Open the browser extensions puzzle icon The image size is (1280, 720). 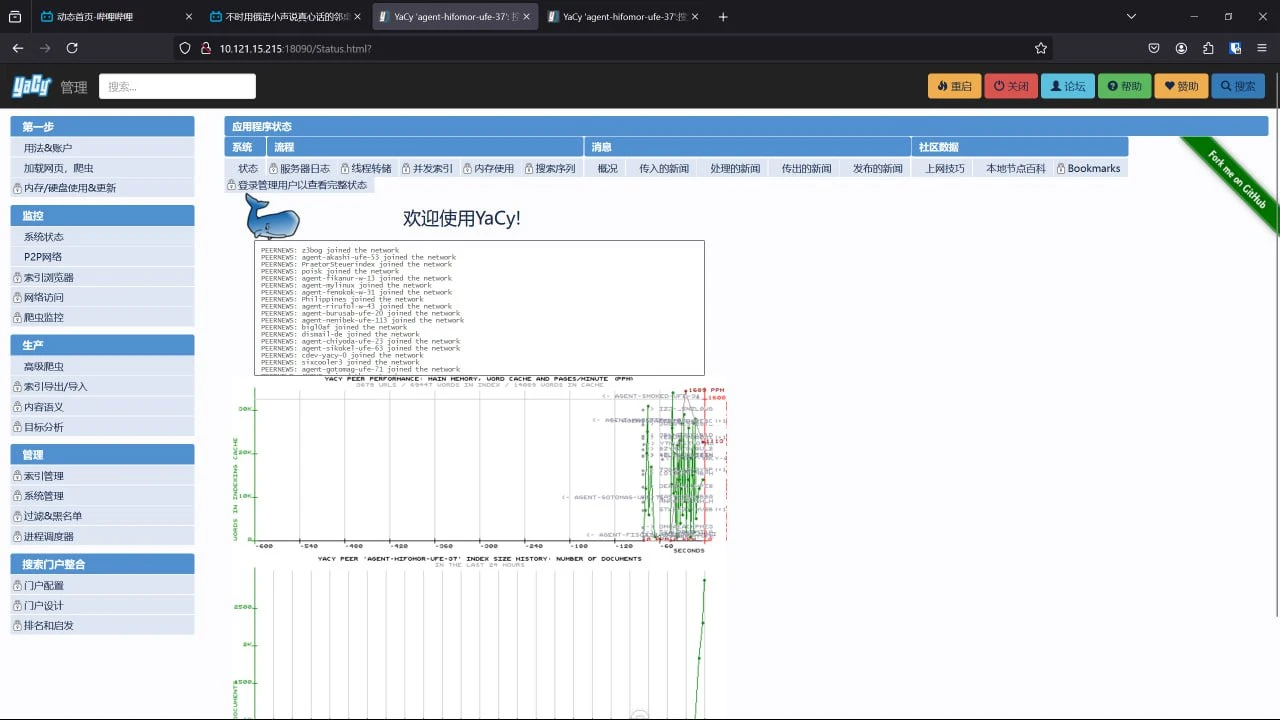(x=1208, y=48)
